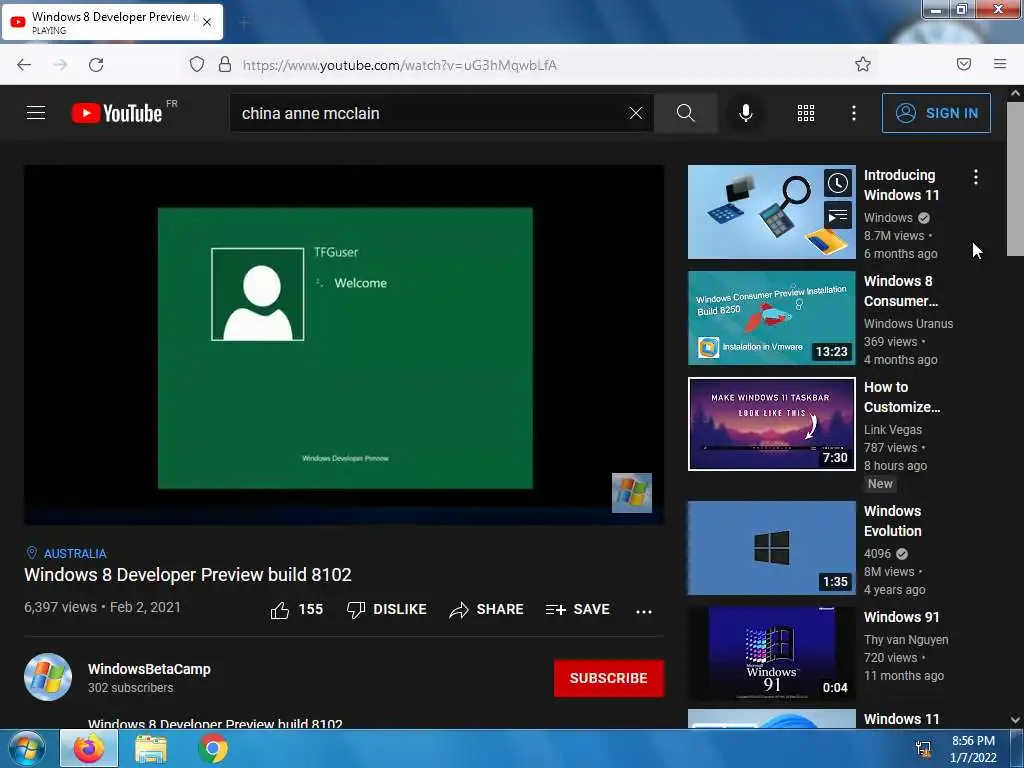Like the video with thumbs up
This screenshot has height=768, width=1024.
pos(280,610)
